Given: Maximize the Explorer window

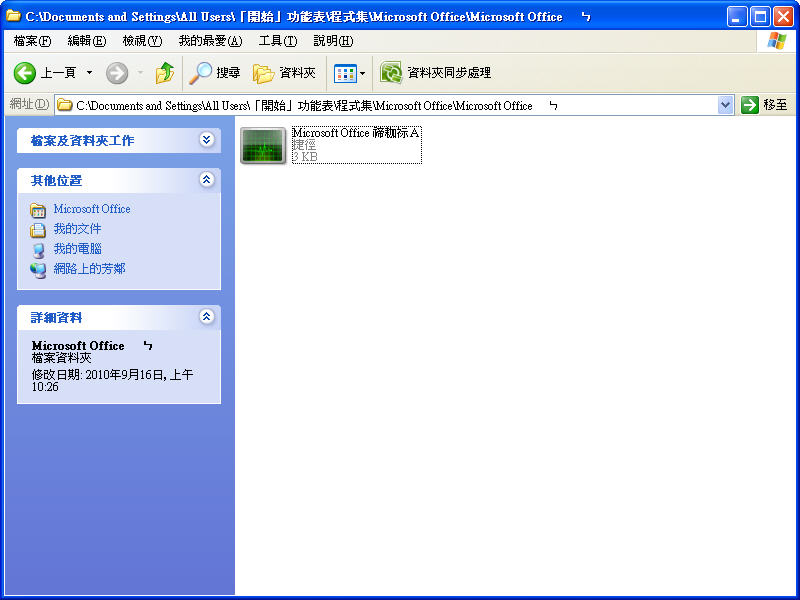Looking at the screenshot, I should point(760,17).
